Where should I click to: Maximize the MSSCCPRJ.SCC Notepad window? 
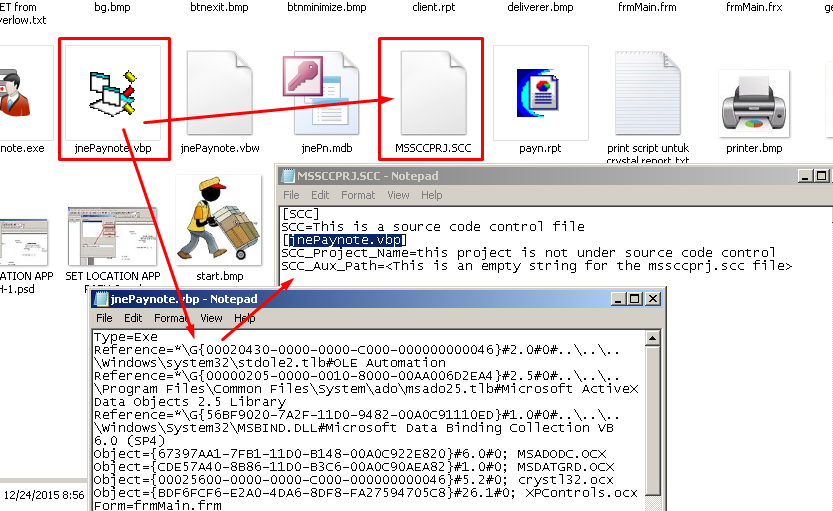point(821,176)
